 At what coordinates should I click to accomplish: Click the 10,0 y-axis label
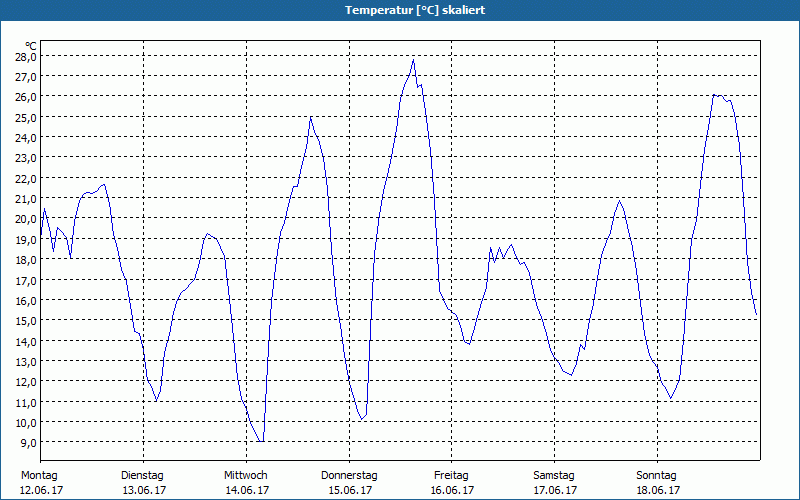pyautogui.click(x=25, y=422)
